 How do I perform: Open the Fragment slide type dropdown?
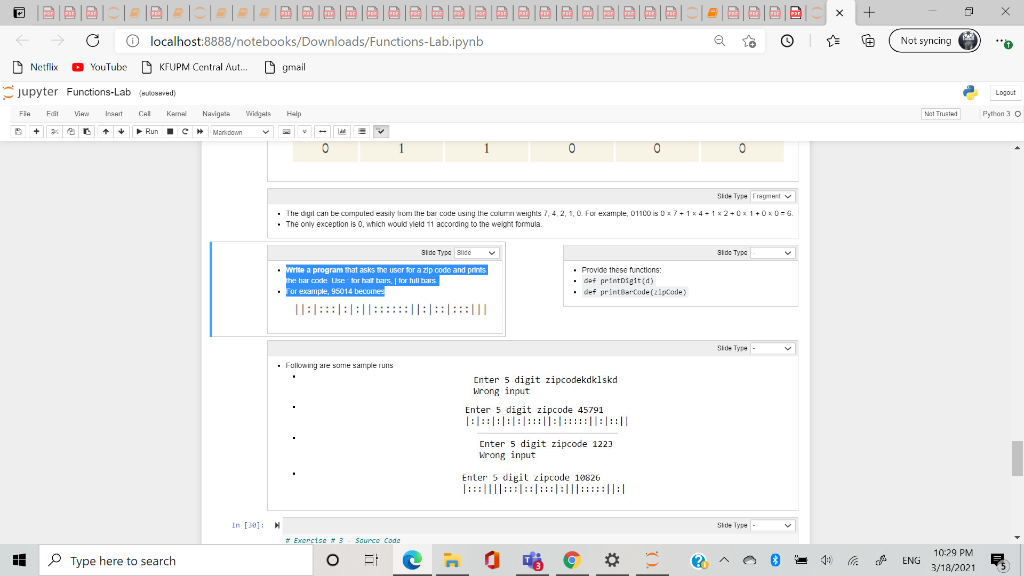[x=771, y=196]
